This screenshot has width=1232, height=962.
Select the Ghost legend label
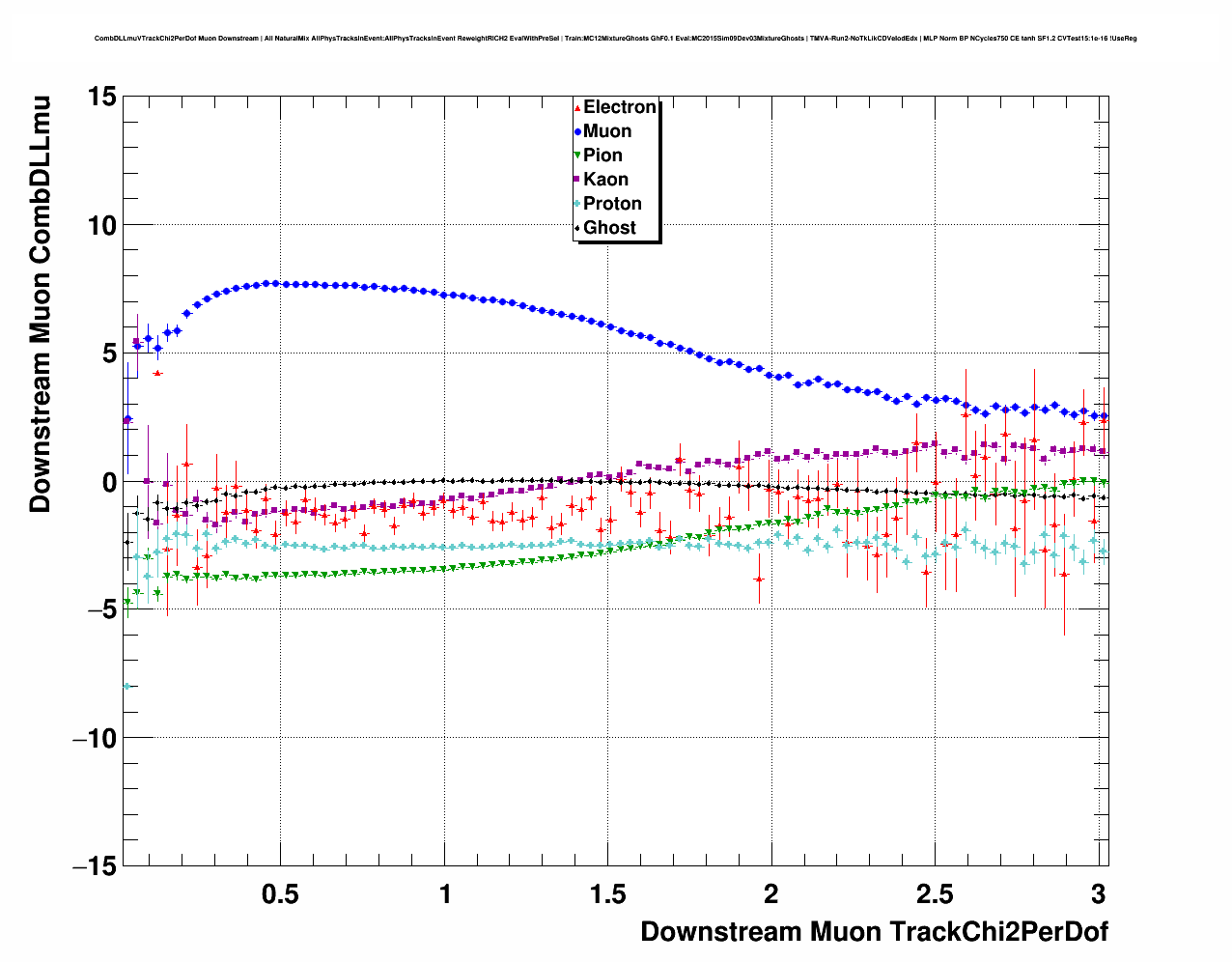(x=609, y=228)
